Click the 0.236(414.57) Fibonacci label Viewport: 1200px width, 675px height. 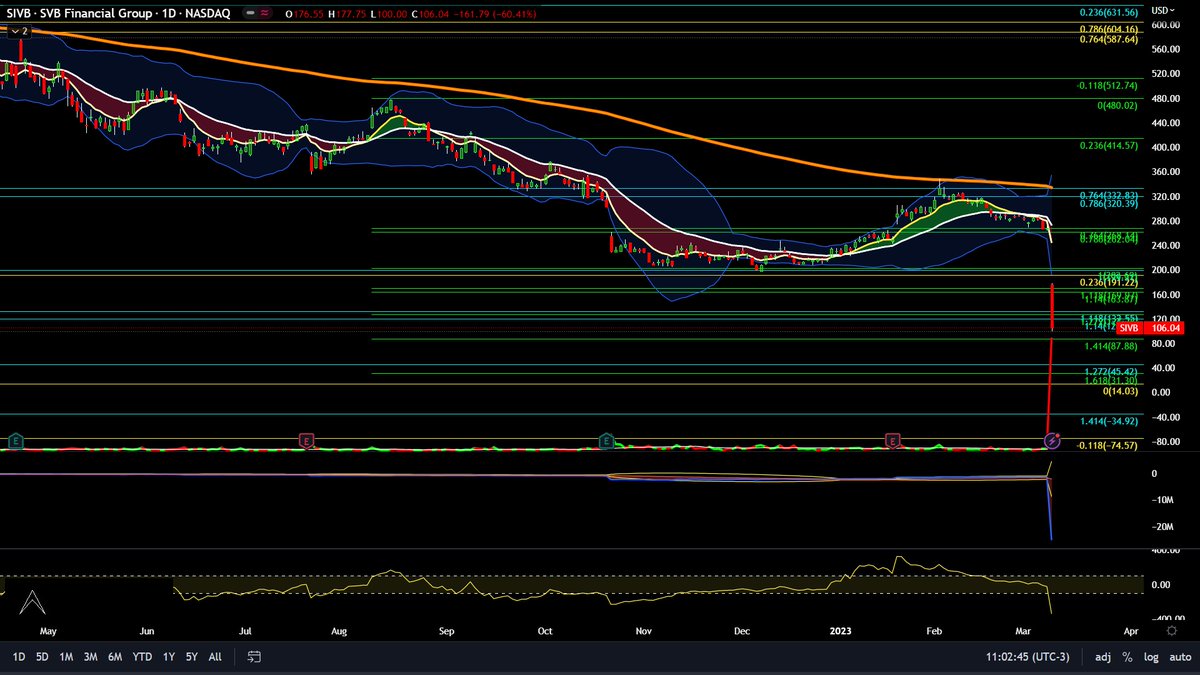point(1108,145)
